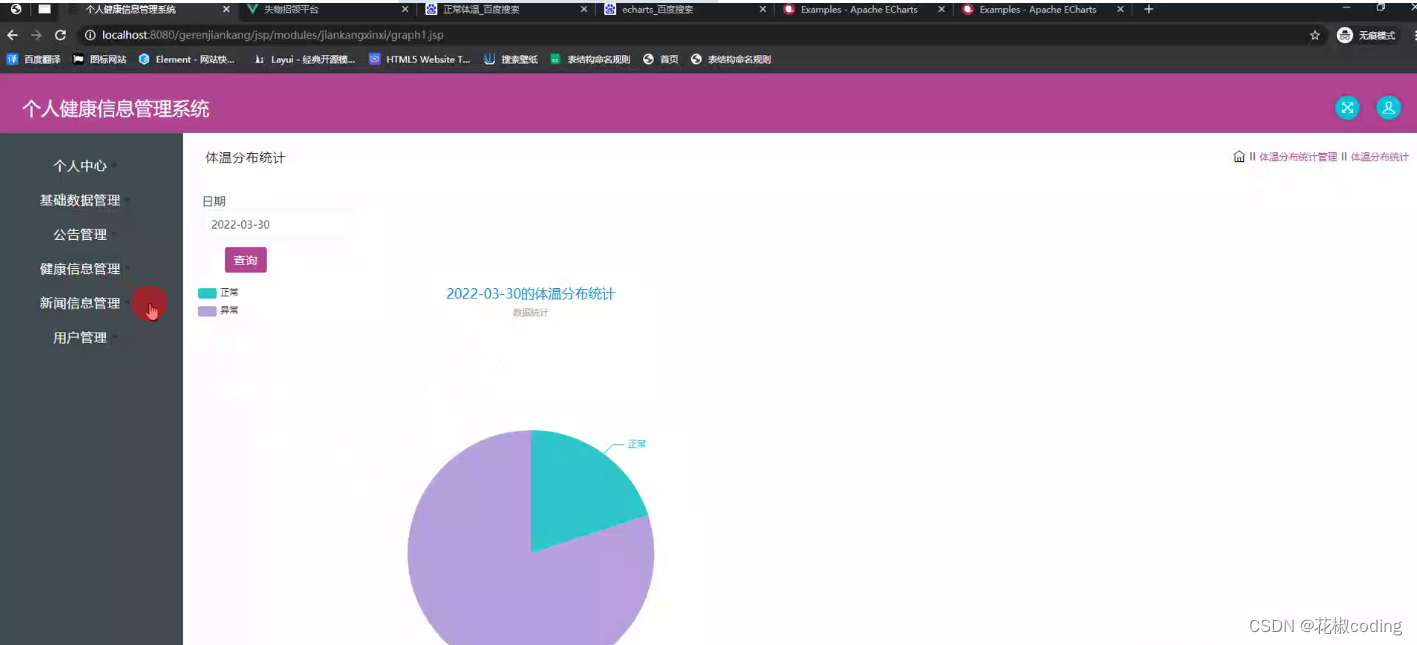Expand 公告管理 sidebar menu
This screenshot has height=645, width=1417.
click(80, 234)
